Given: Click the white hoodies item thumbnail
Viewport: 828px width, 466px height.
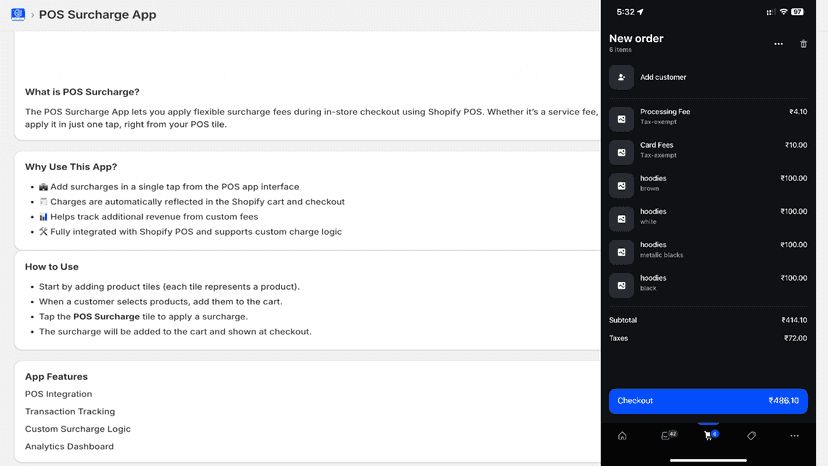Looking at the screenshot, I should tap(622, 219).
